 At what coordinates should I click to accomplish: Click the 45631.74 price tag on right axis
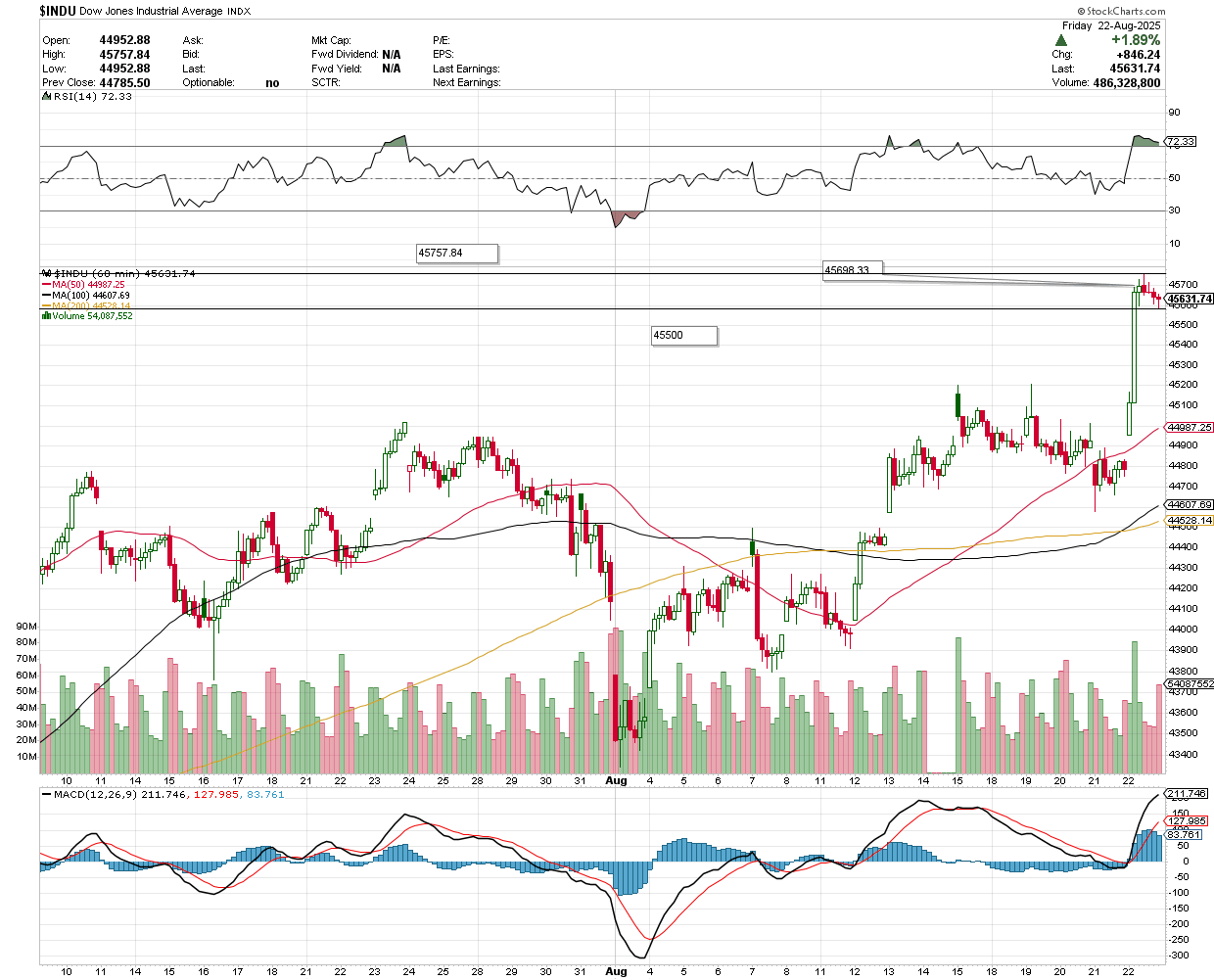[x=1191, y=299]
